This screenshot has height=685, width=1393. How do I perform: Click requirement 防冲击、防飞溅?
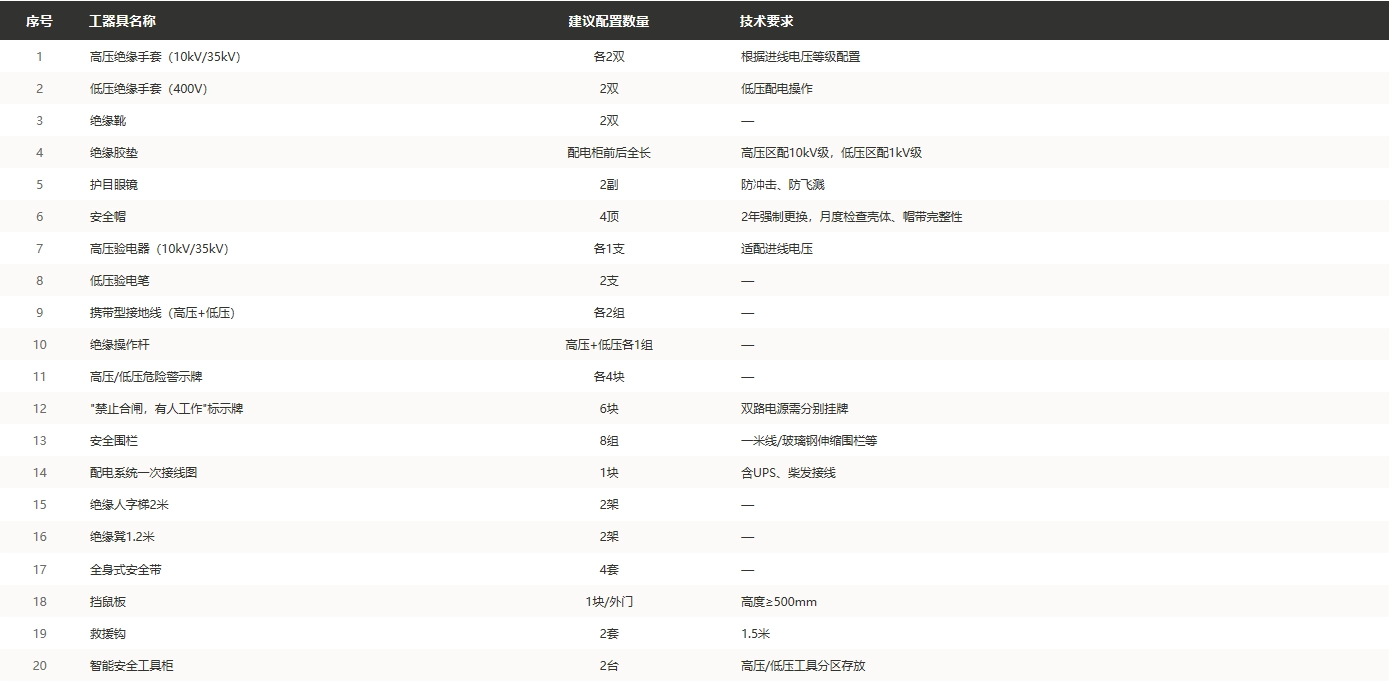coord(782,185)
